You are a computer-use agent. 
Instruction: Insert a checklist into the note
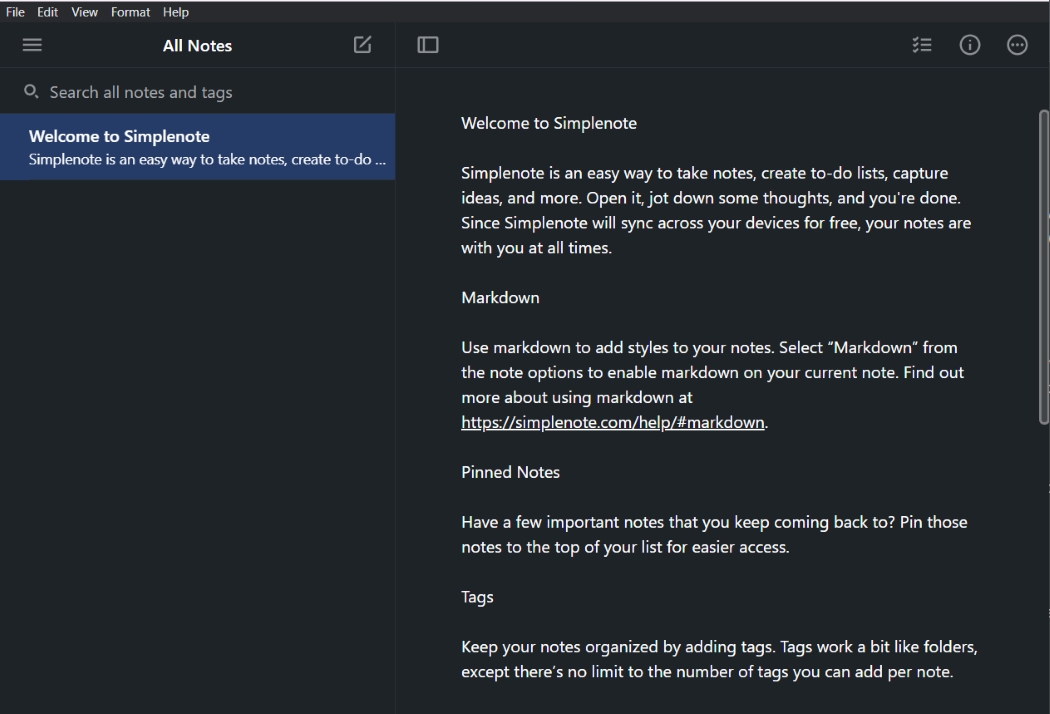[x=922, y=45]
